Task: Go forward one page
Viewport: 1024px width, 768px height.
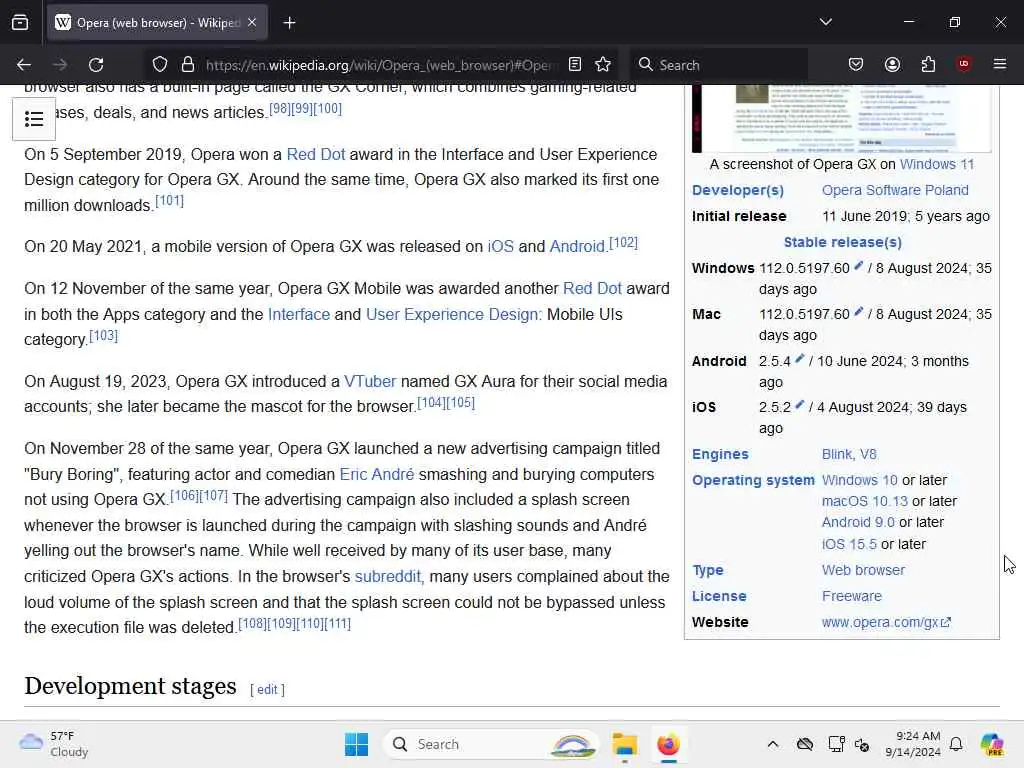Action: [x=60, y=65]
